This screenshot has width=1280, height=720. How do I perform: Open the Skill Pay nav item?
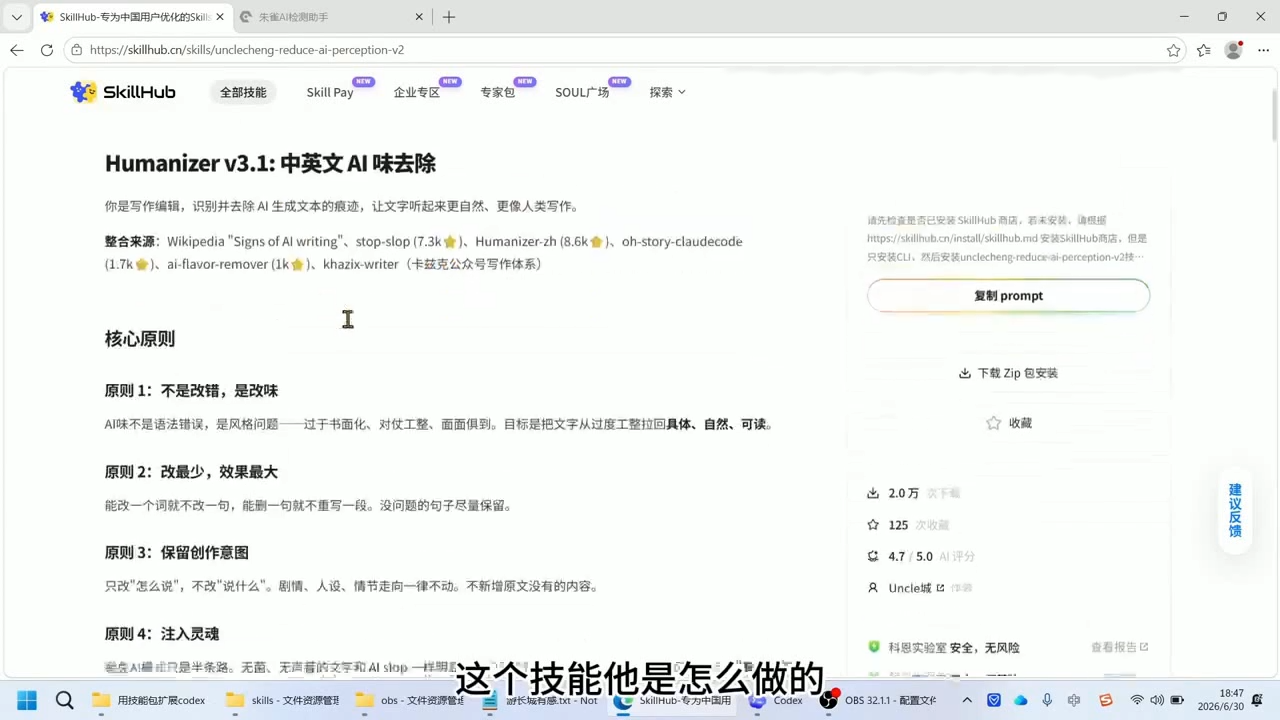[x=330, y=92]
